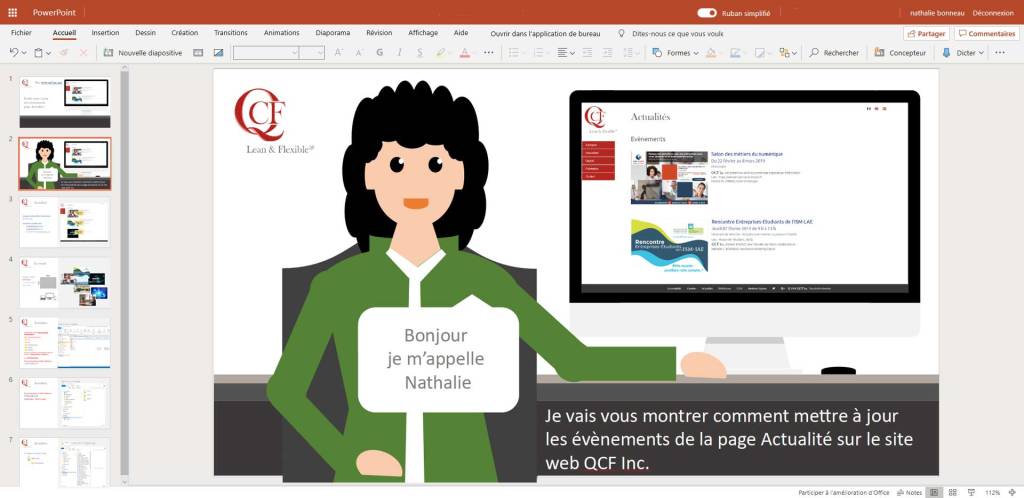The height and width of the screenshot is (498, 1024).
Task: Apply Underline (S) formatting
Action: (x=419, y=53)
